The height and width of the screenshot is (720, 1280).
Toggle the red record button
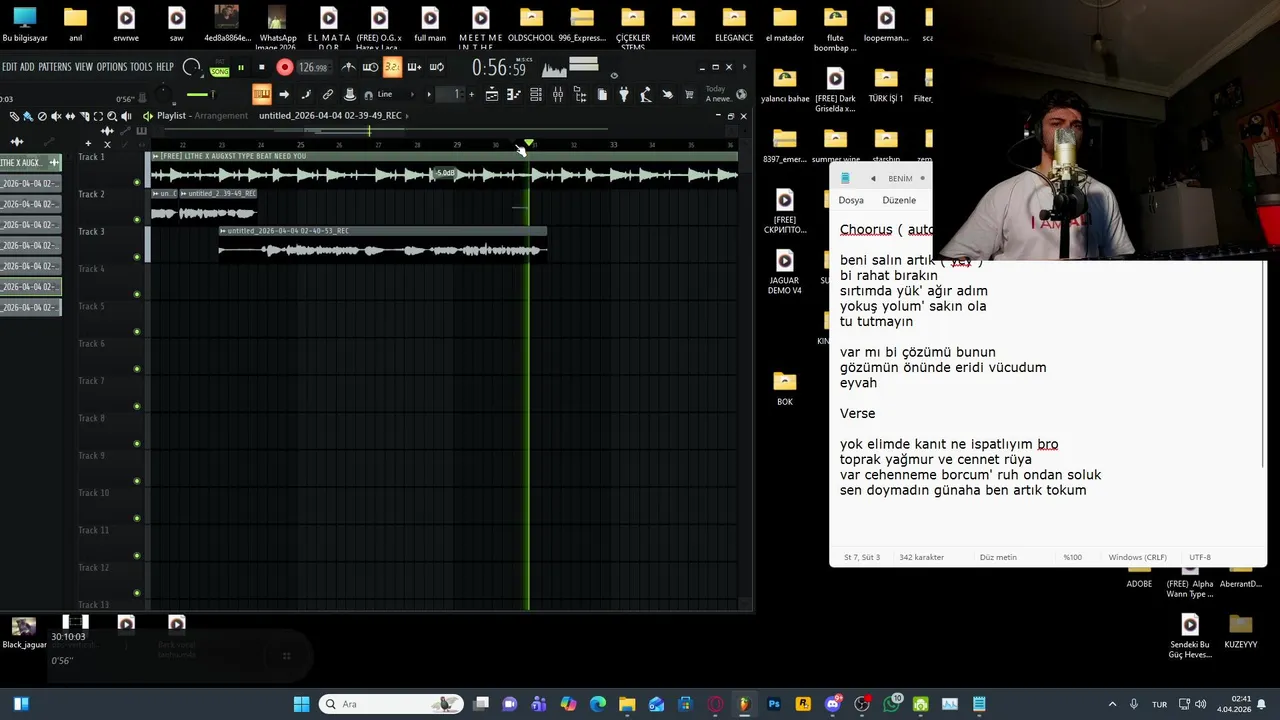click(285, 67)
